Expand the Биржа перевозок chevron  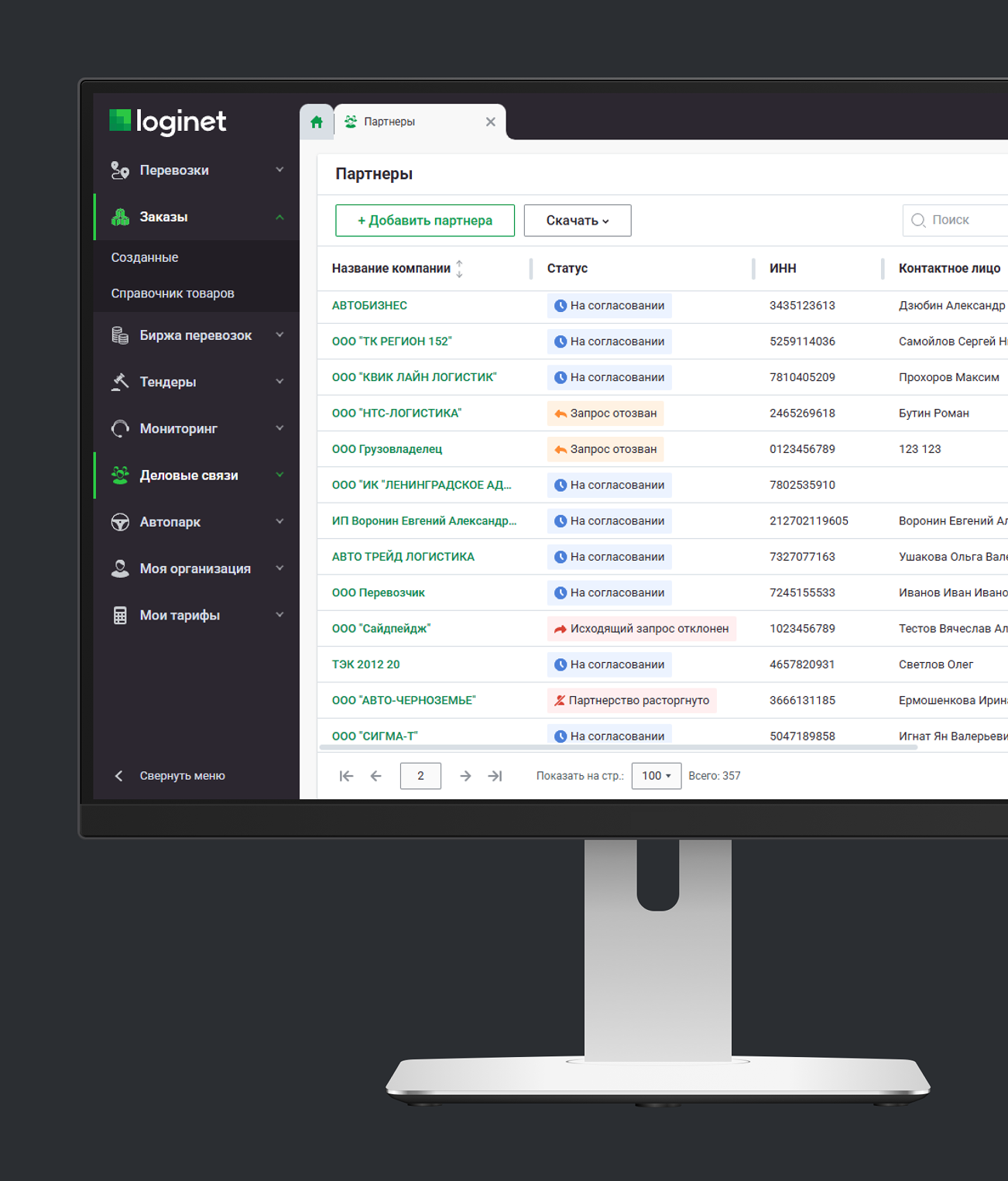point(279,335)
